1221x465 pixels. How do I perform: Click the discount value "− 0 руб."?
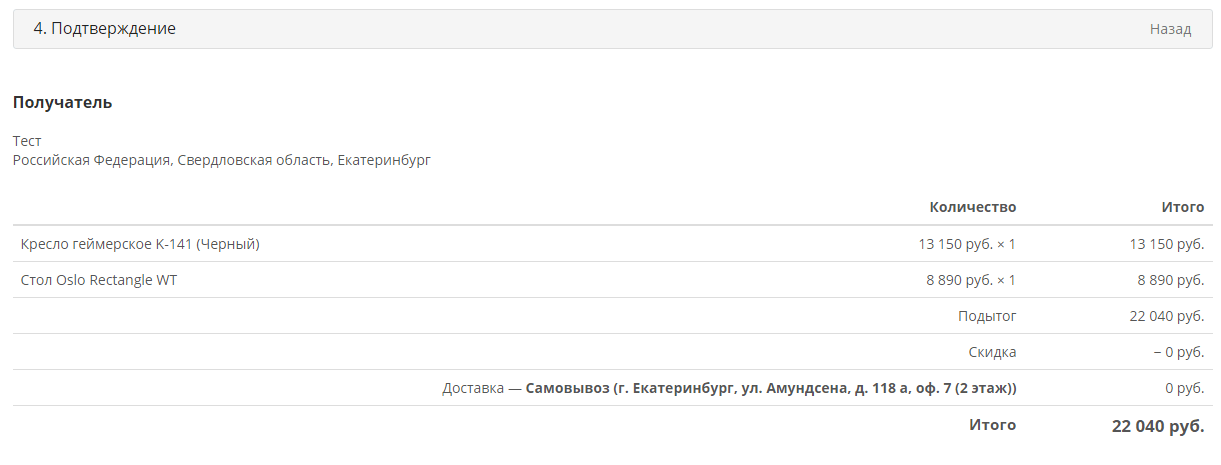click(1178, 352)
